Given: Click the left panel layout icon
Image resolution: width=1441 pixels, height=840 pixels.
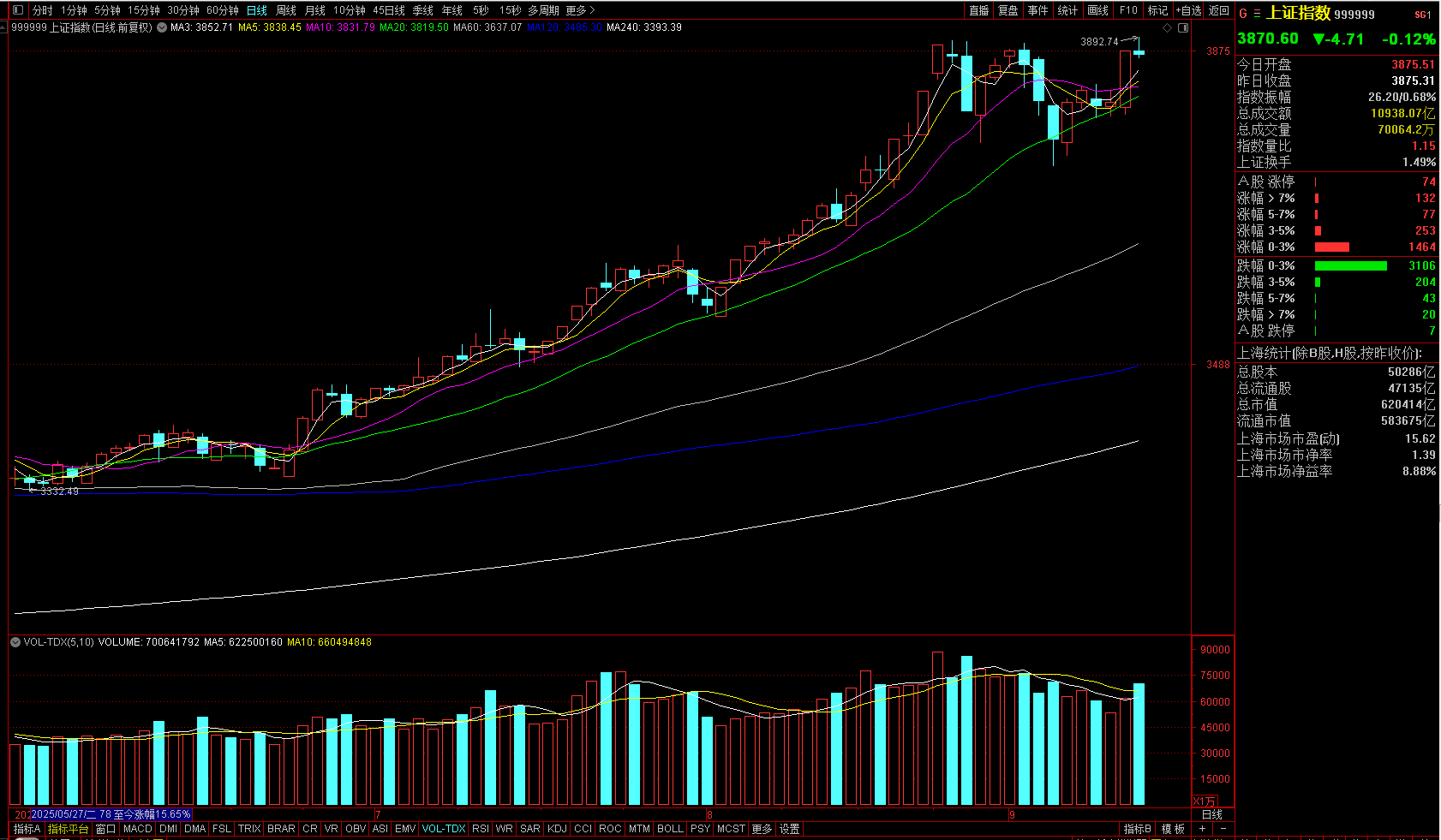Looking at the screenshot, I should [x=17, y=10].
